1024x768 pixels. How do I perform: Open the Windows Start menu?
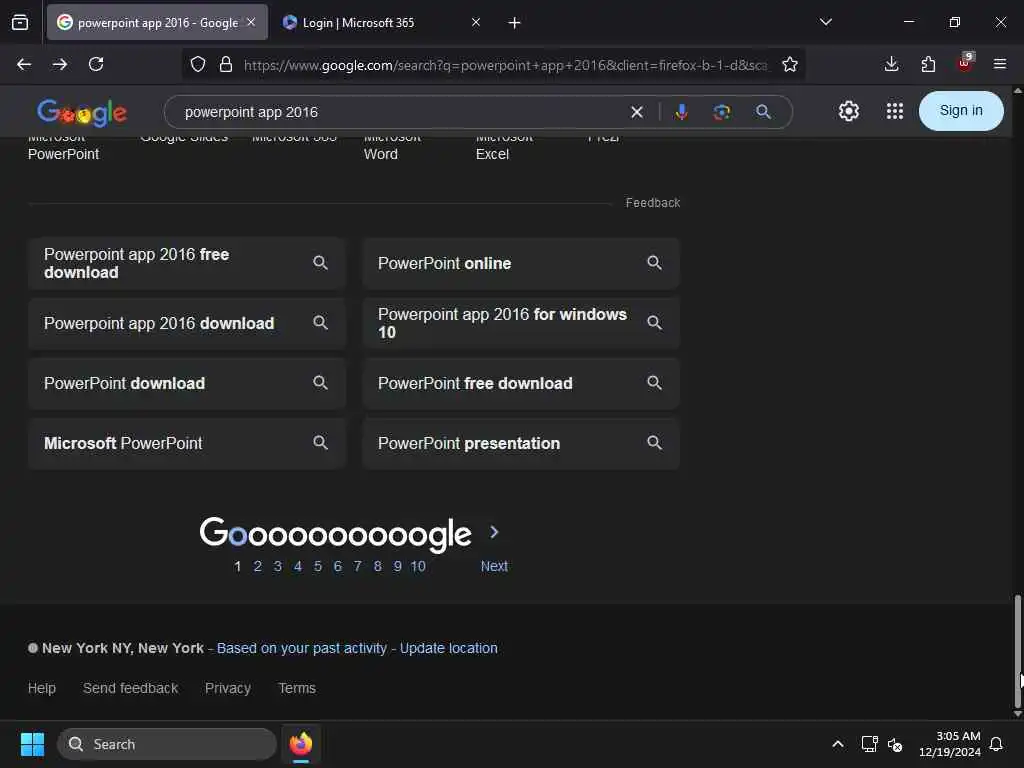(32, 744)
